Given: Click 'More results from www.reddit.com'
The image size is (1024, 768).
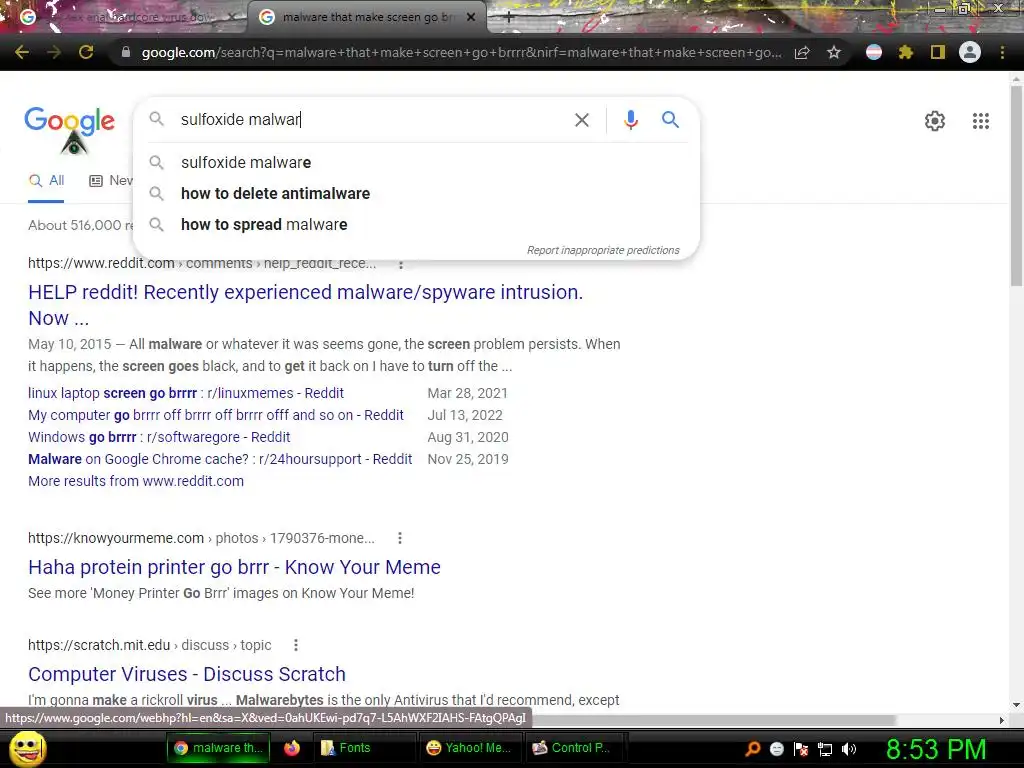Looking at the screenshot, I should tap(136, 481).
